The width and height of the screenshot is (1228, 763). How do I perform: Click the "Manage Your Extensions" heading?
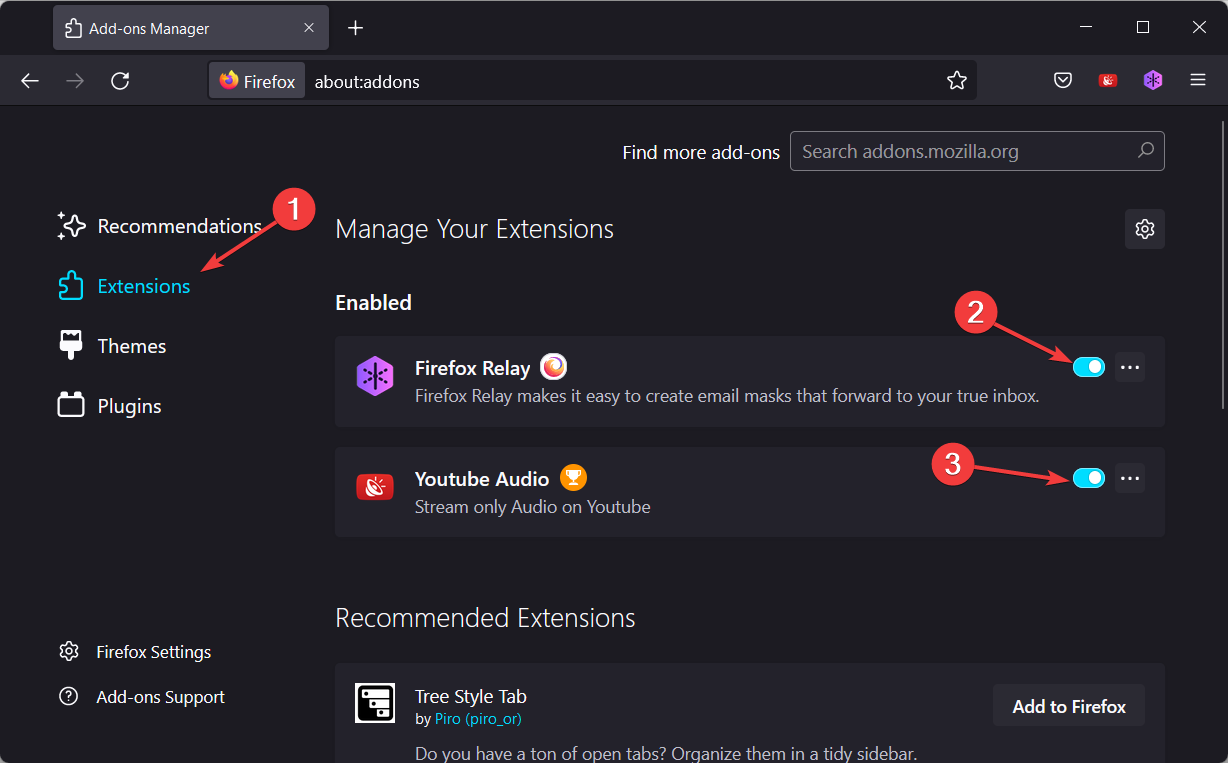475,229
